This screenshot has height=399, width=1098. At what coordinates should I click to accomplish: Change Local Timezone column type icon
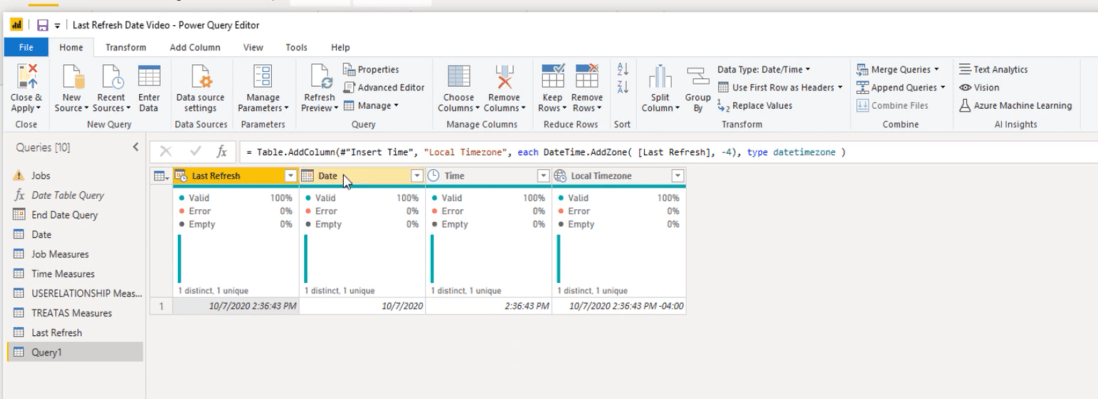pyautogui.click(x=560, y=176)
